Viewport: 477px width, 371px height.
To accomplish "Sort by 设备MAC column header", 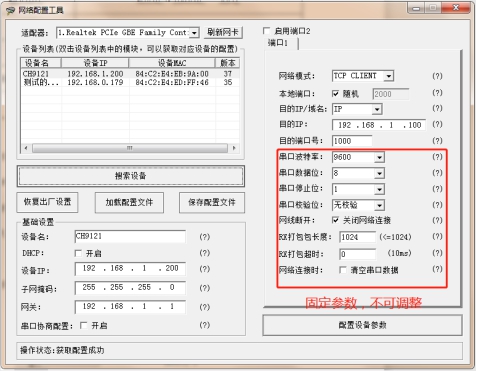I will (x=172, y=63).
